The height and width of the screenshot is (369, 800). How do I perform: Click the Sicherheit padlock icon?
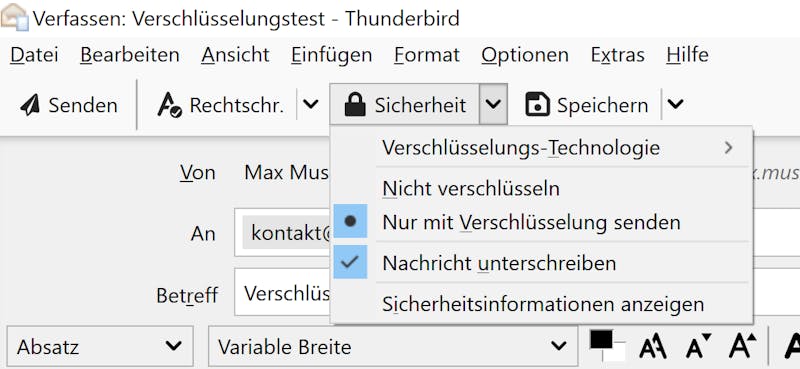pyautogui.click(x=355, y=105)
